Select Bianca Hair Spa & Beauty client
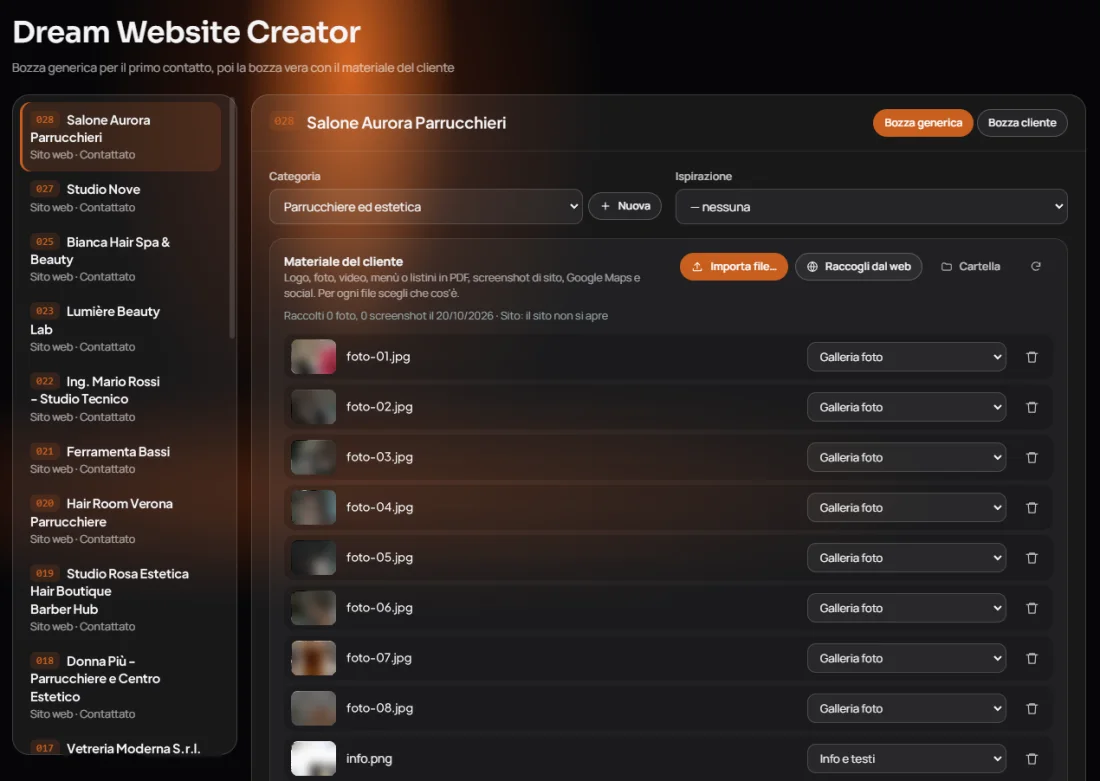 [x=121, y=259]
